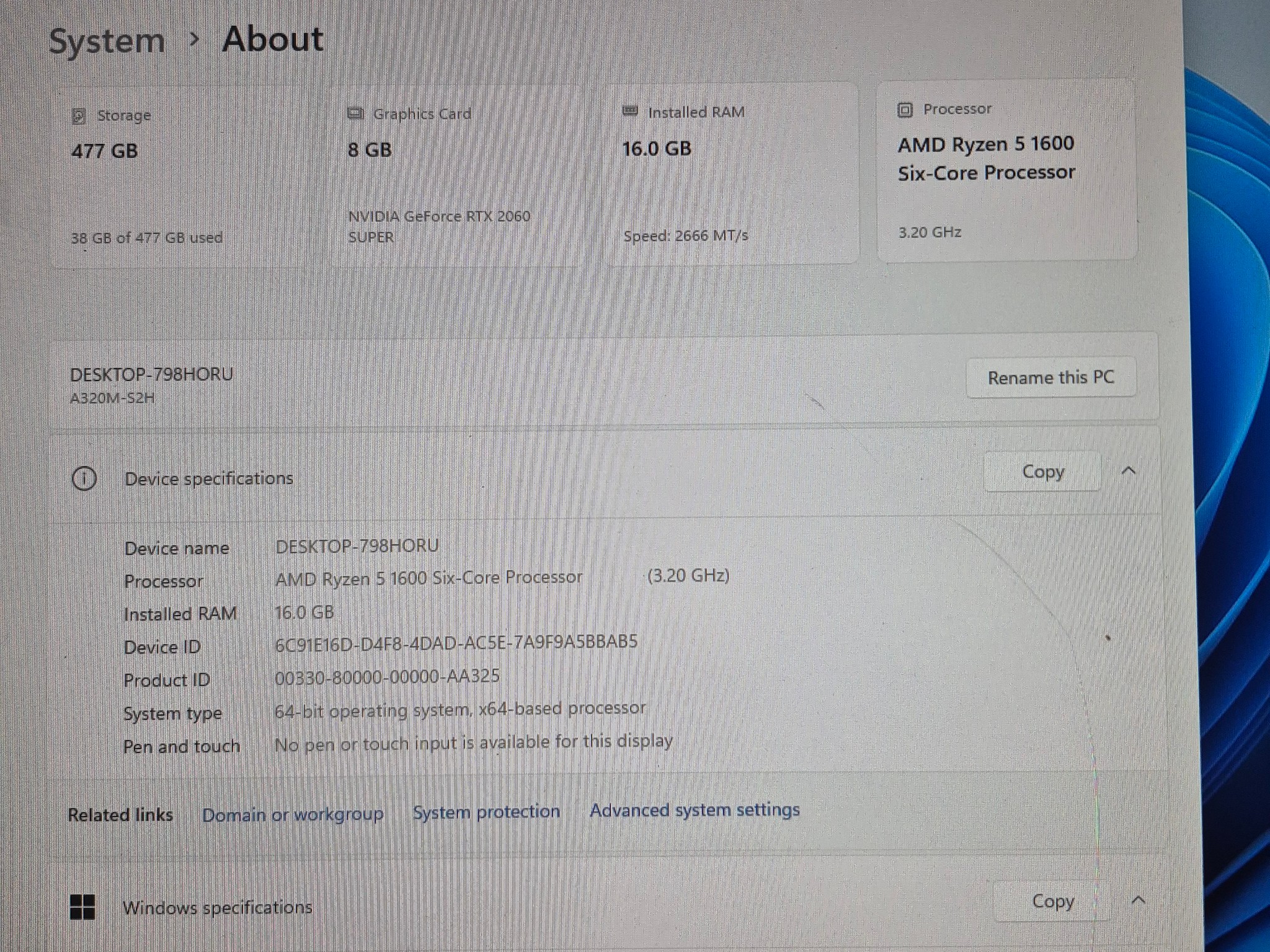Click the 'System type' row label

point(172,714)
